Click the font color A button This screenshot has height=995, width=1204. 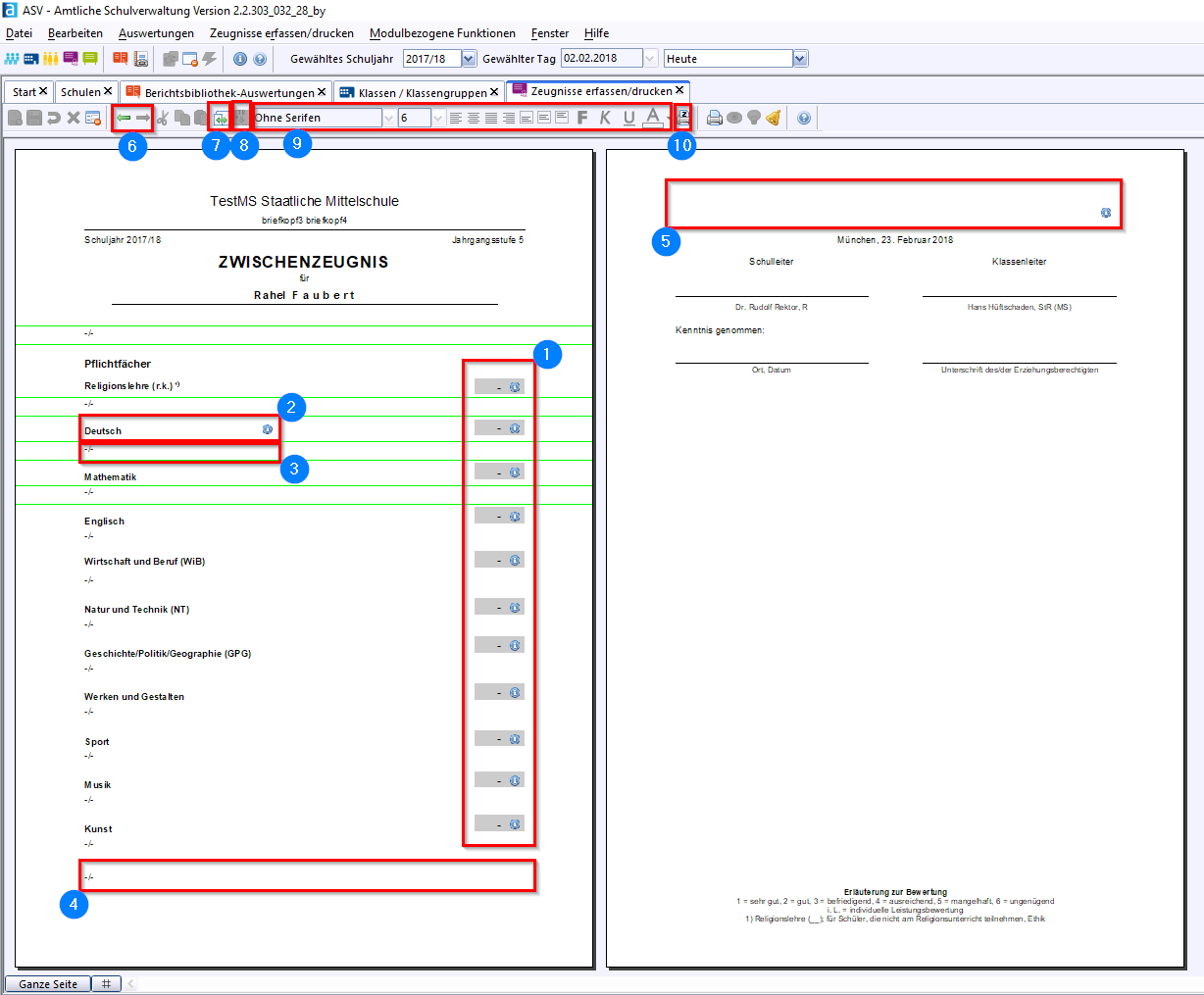(x=652, y=118)
